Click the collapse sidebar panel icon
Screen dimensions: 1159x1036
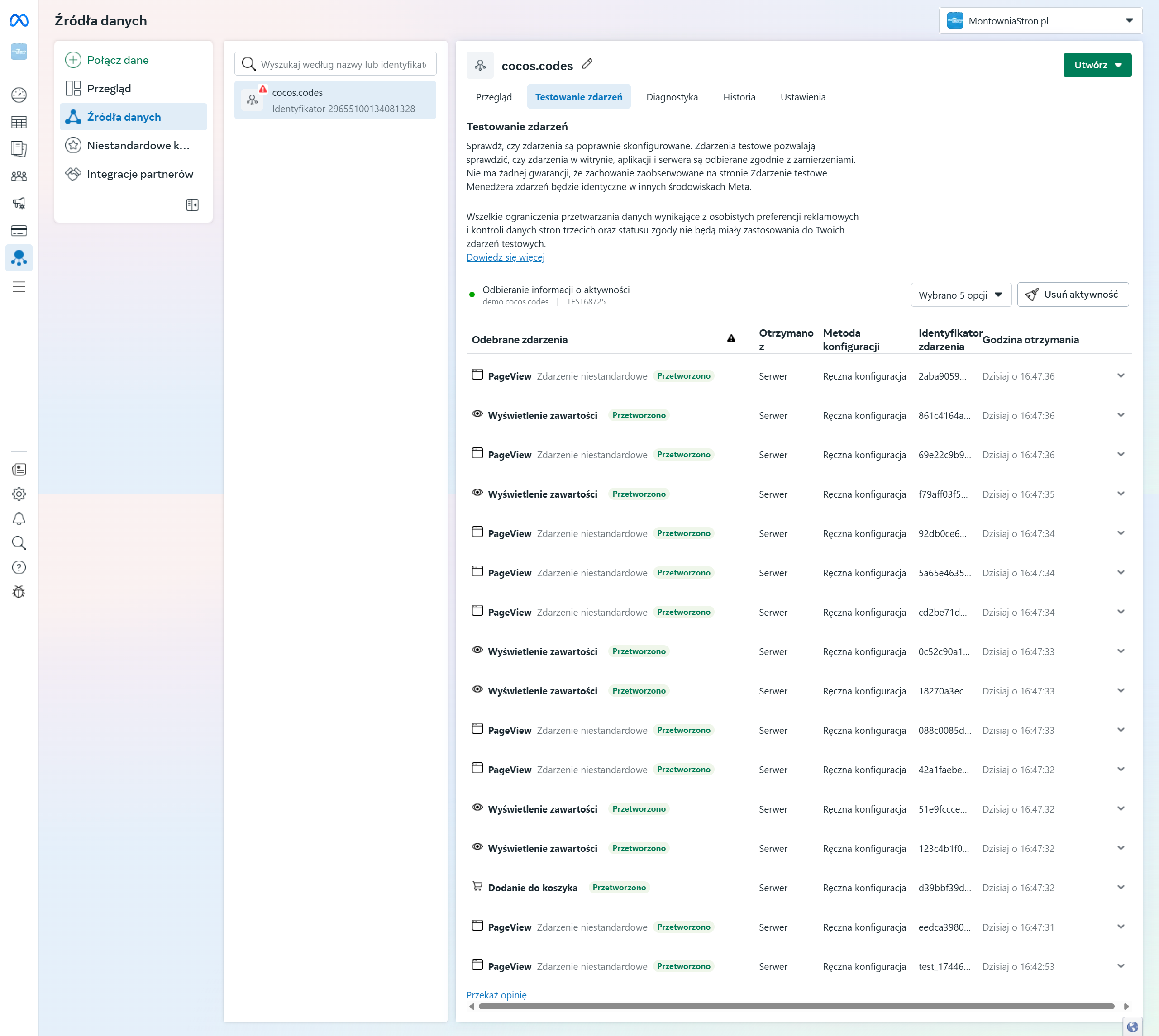[192, 205]
